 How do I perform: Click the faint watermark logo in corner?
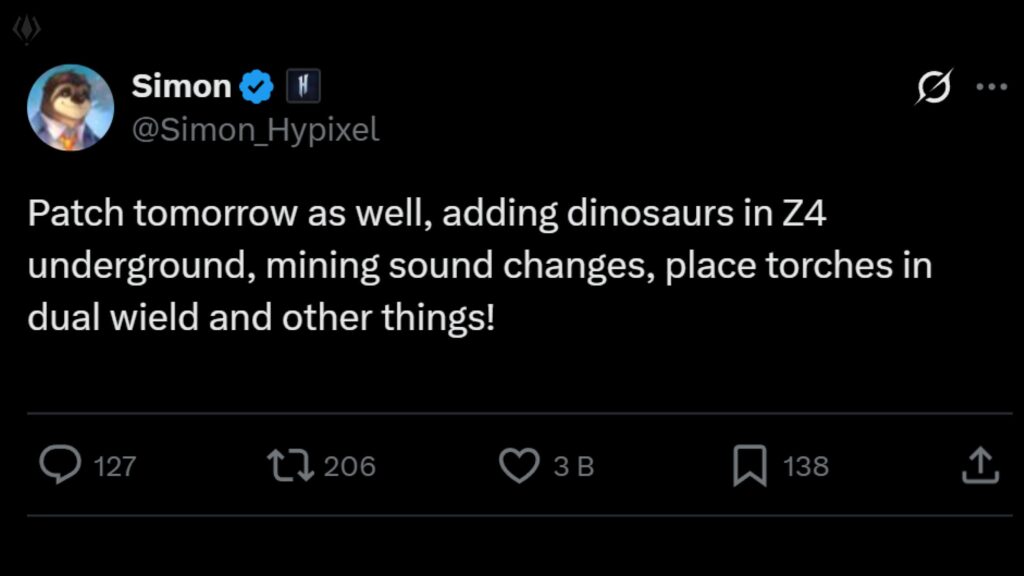pyautogui.click(x=25, y=30)
